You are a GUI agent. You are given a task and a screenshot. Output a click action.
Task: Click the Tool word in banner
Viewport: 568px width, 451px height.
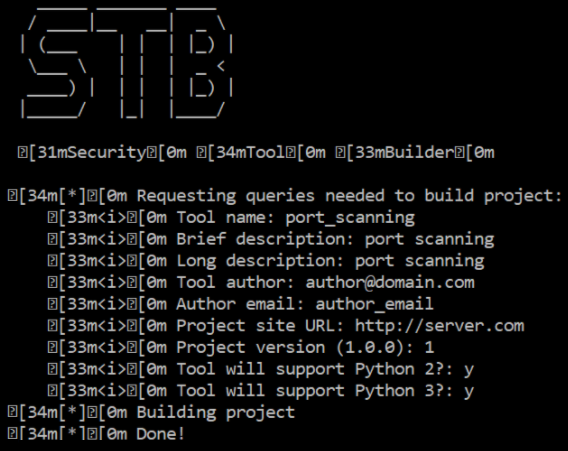click(x=265, y=153)
